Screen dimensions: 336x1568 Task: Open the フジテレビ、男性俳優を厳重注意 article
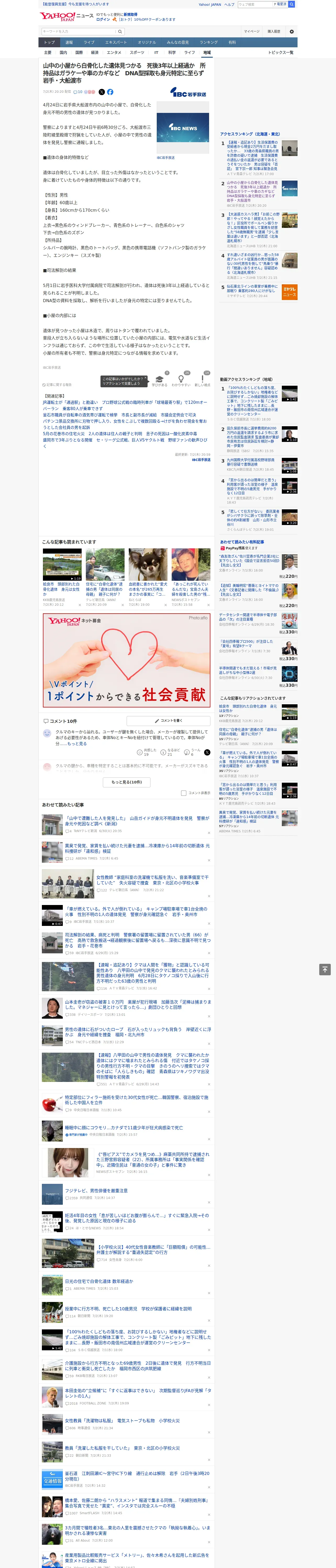point(96,1191)
